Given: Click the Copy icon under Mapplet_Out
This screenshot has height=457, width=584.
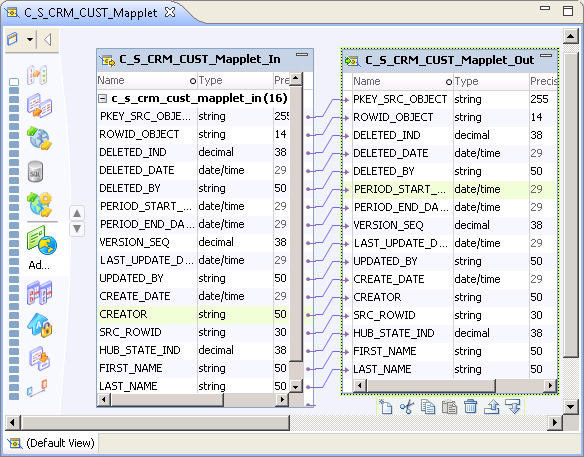Looking at the screenshot, I should pyautogui.click(x=428, y=406).
